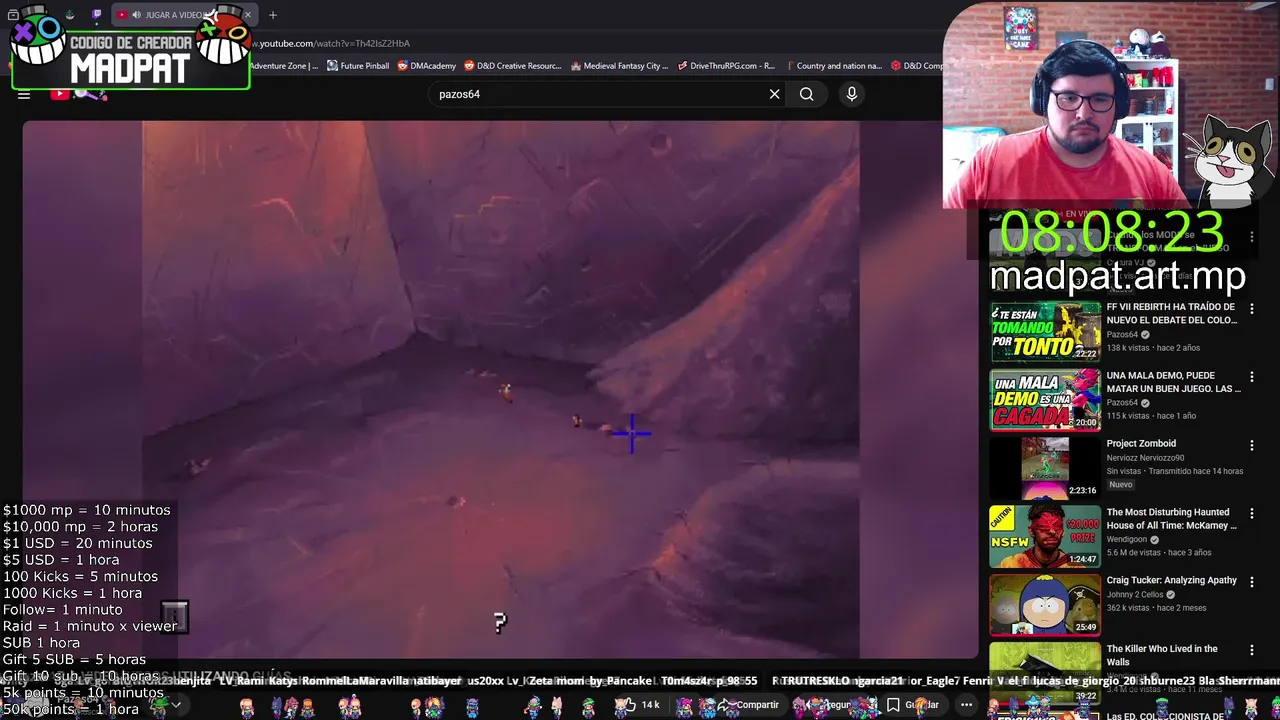The width and height of the screenshot is (1280, 720).
Task: Open the Project Zomboid video title
Action: pos(1141,444)
